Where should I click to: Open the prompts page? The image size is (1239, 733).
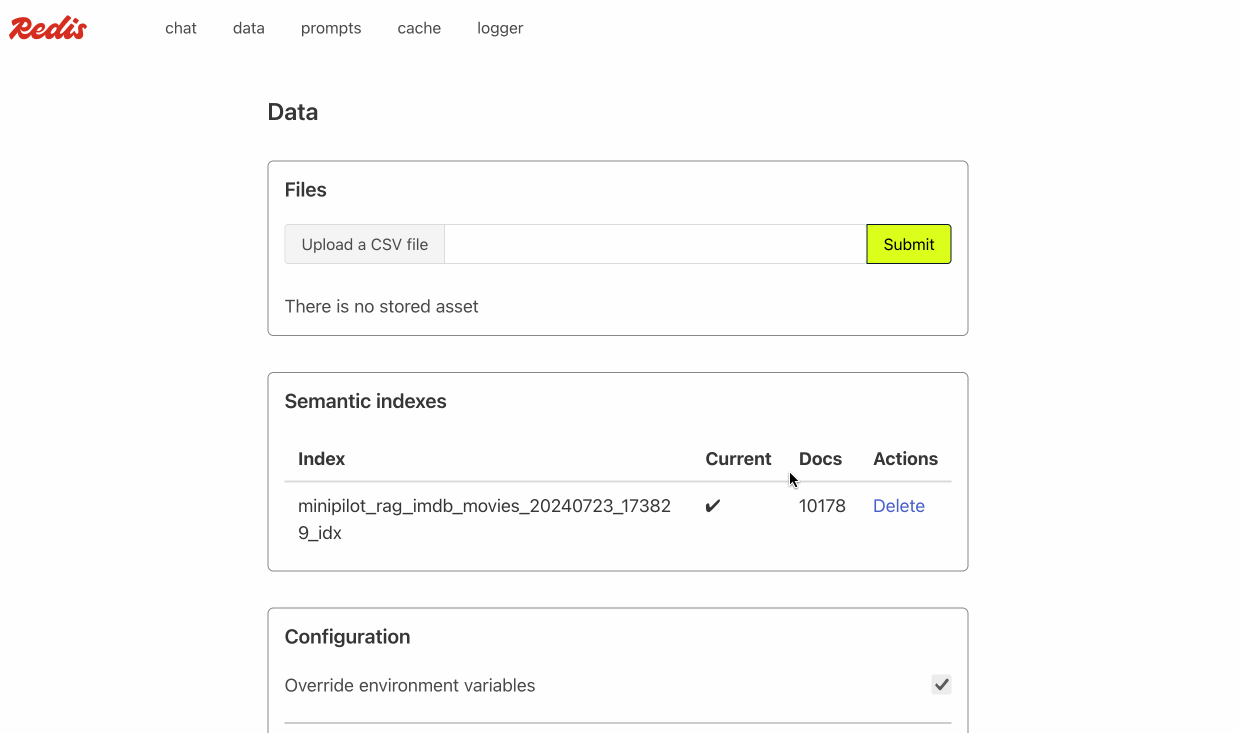point(331,28)
